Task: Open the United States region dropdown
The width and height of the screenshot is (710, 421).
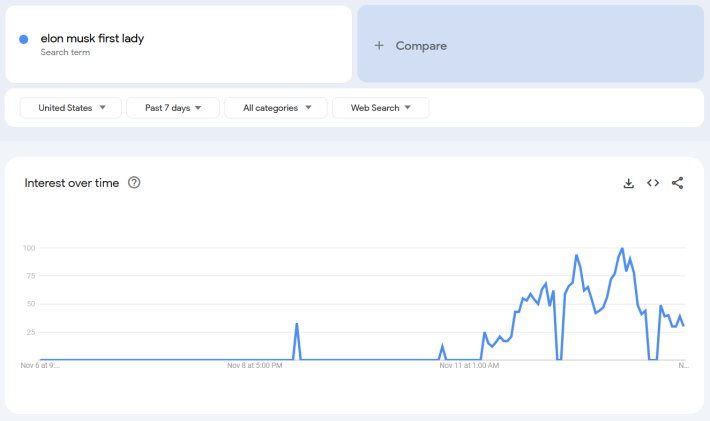Action: 71,108
